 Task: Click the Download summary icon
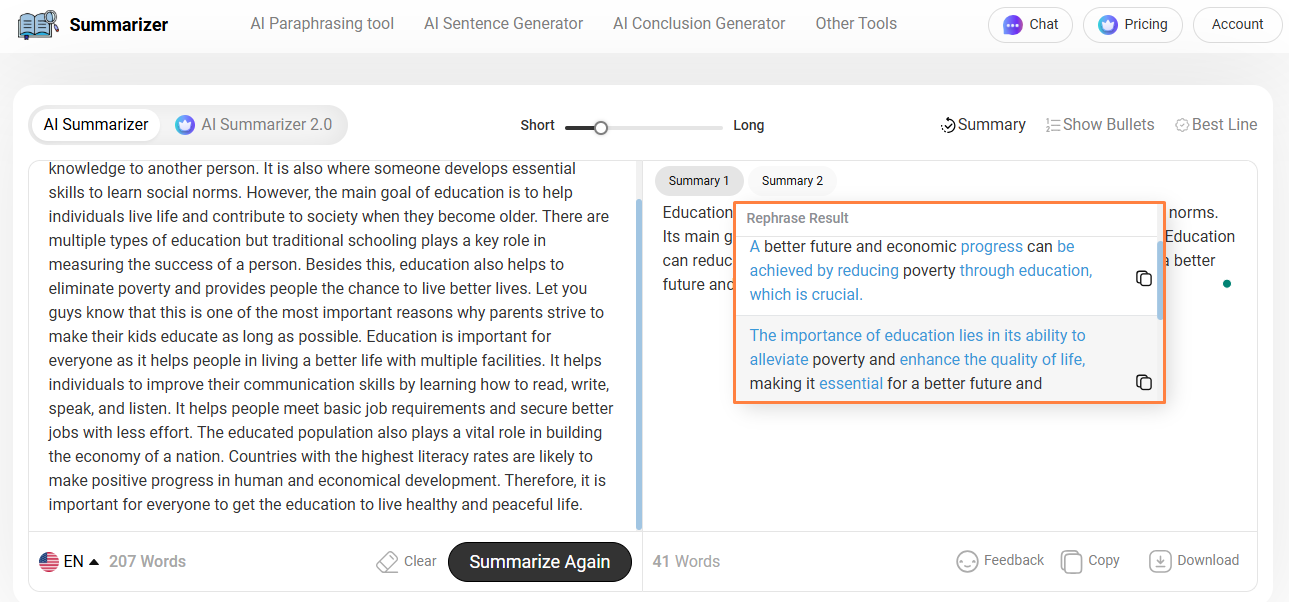[1160, 561]
